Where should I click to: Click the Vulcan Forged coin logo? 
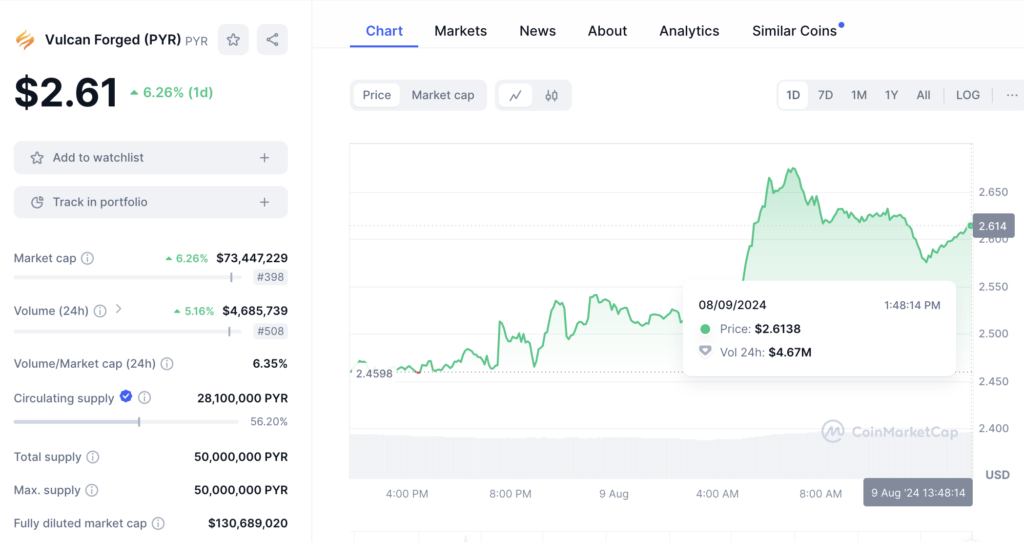click(x=25, y=40)
